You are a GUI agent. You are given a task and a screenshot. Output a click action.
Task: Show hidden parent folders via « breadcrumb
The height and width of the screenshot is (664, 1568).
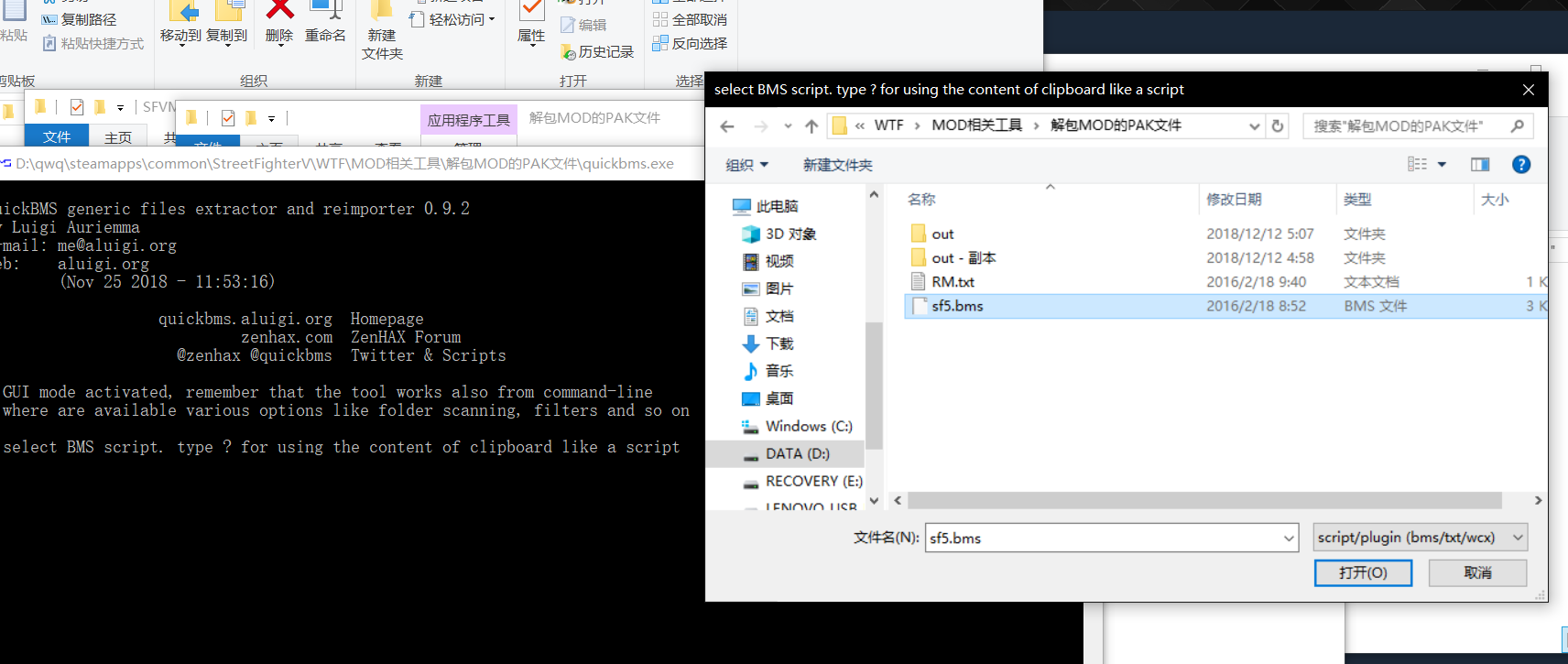tap(860, 126)
